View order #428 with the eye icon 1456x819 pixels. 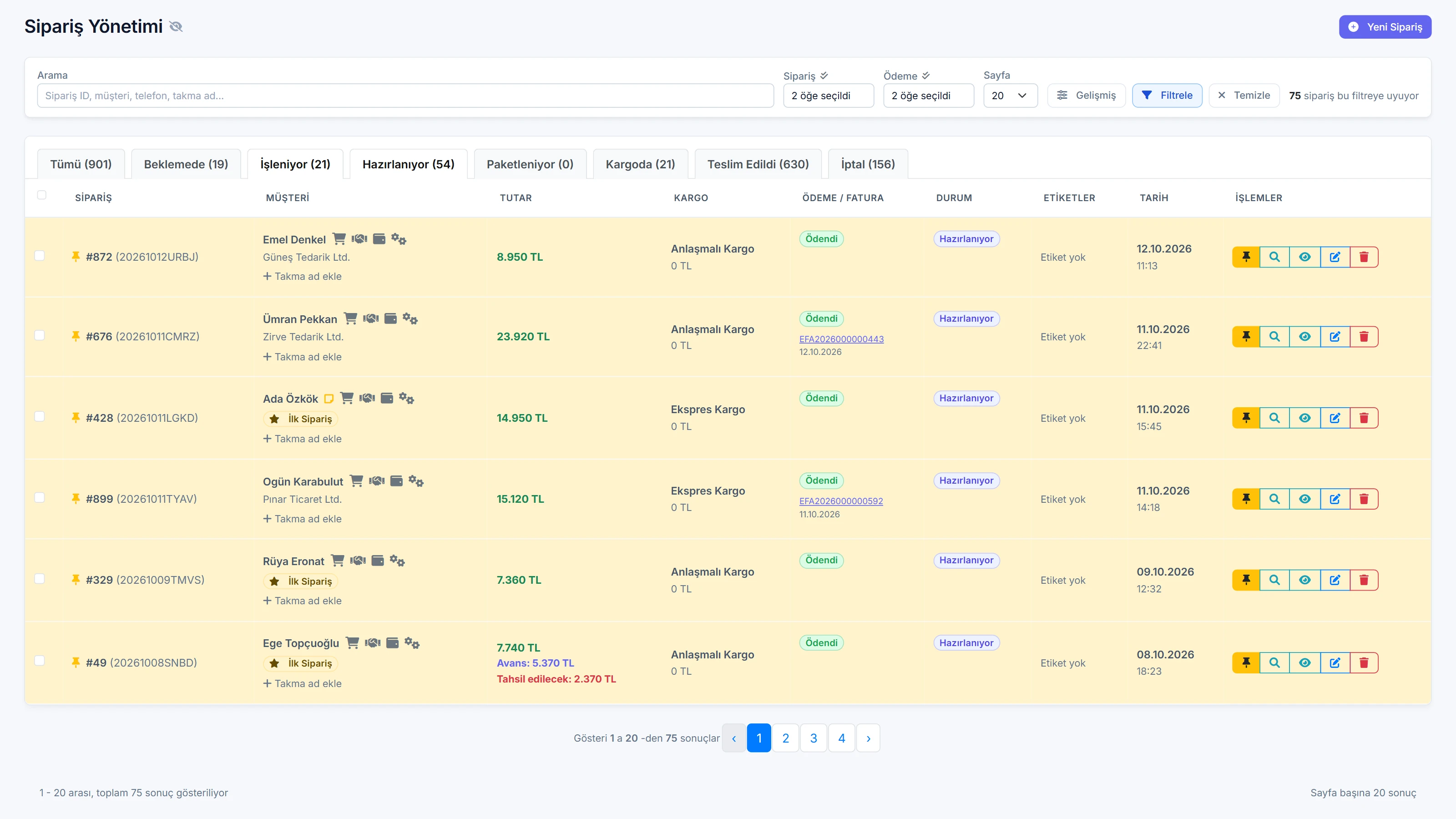tap(1304, 418)
